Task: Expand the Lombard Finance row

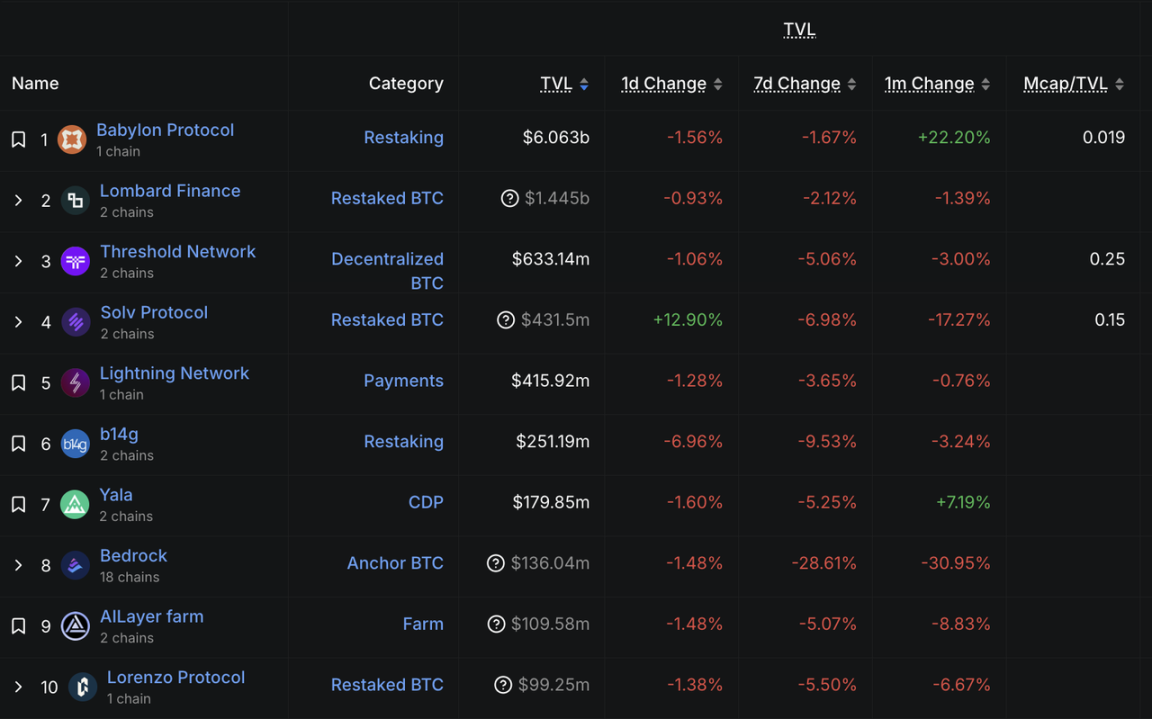Action: pyautogui.click(x=18, y=201)
